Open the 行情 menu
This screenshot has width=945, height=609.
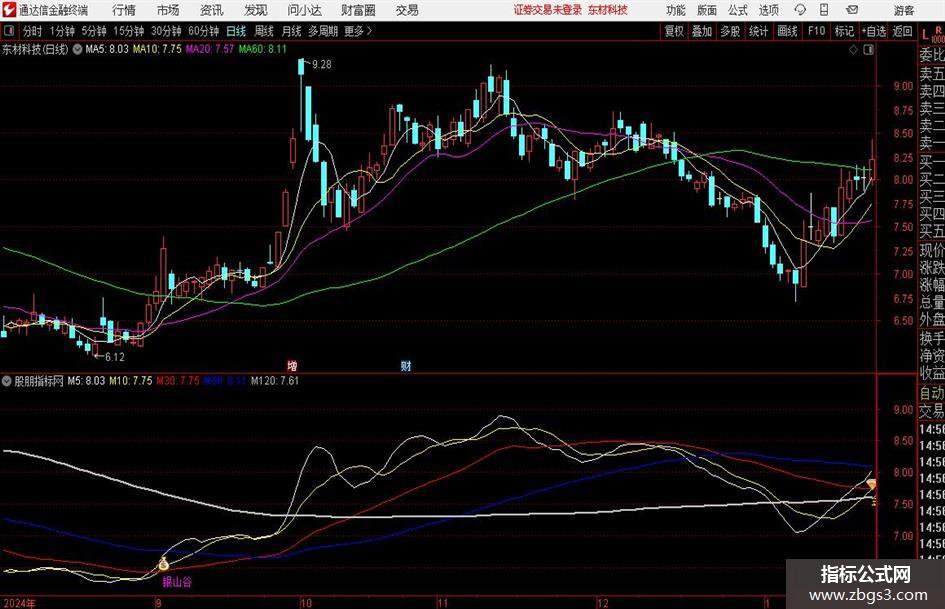[x=124, y=10]
